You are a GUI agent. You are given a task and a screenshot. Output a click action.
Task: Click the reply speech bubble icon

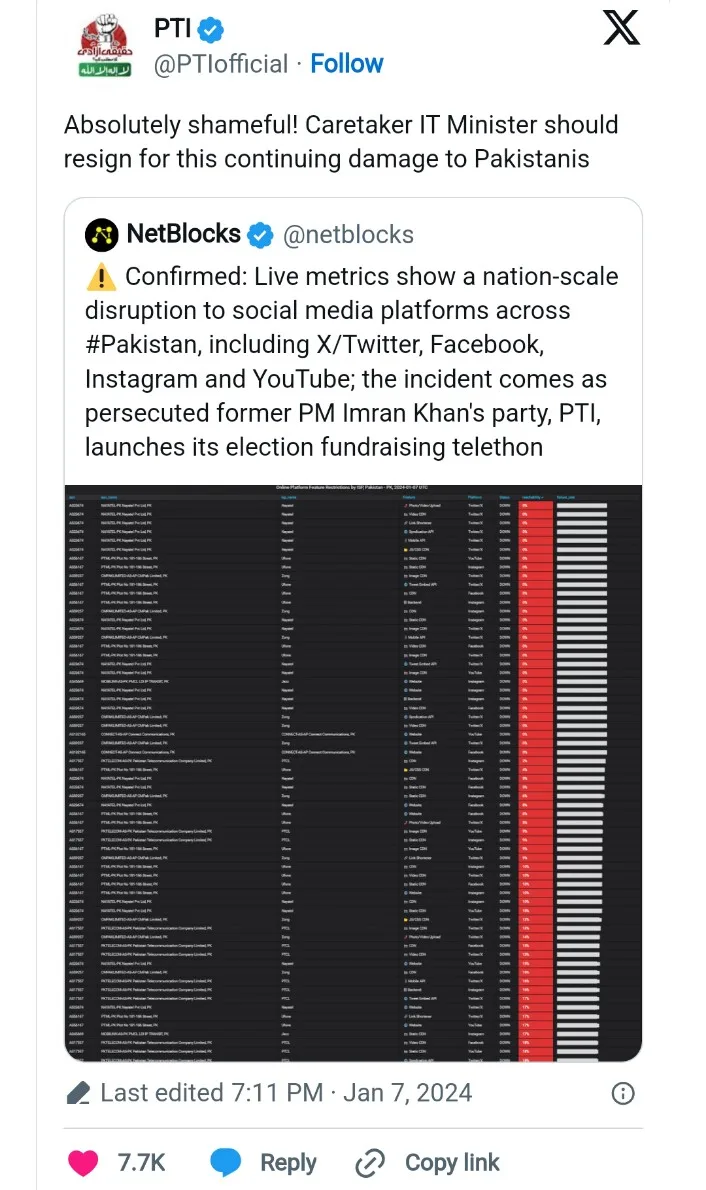(x=226, y=1162)
